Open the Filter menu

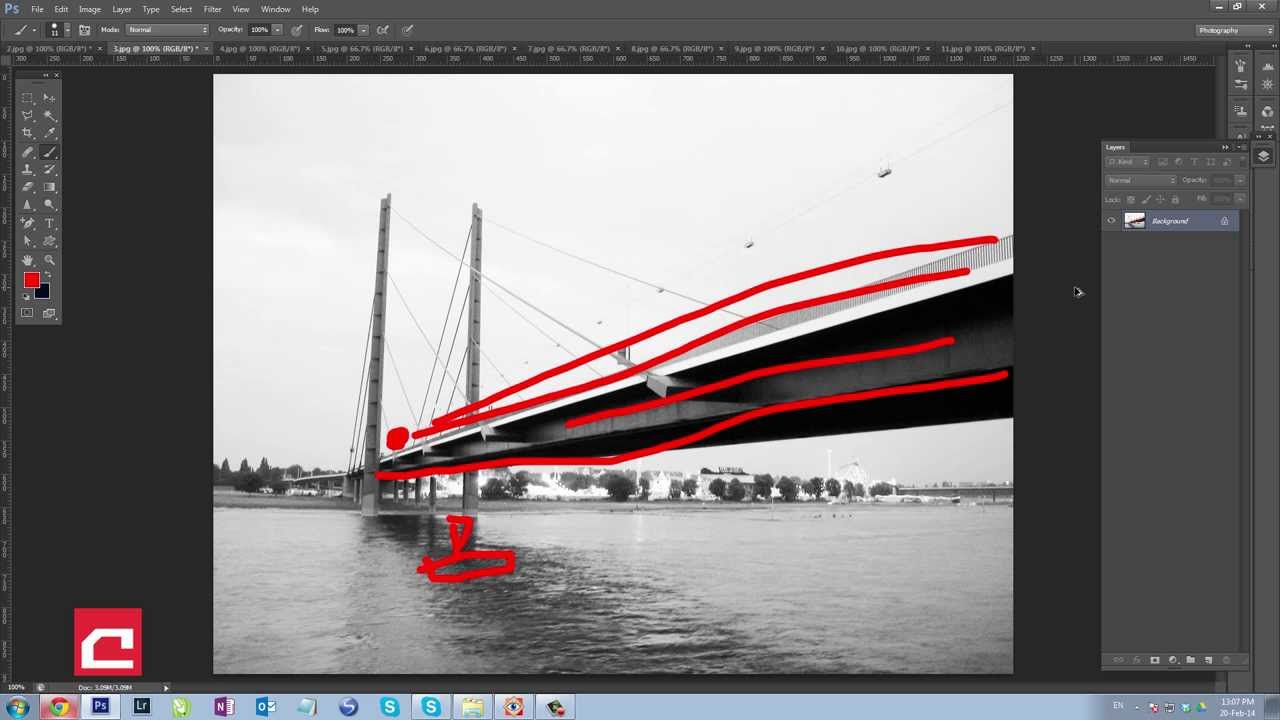tap(212, 9)
